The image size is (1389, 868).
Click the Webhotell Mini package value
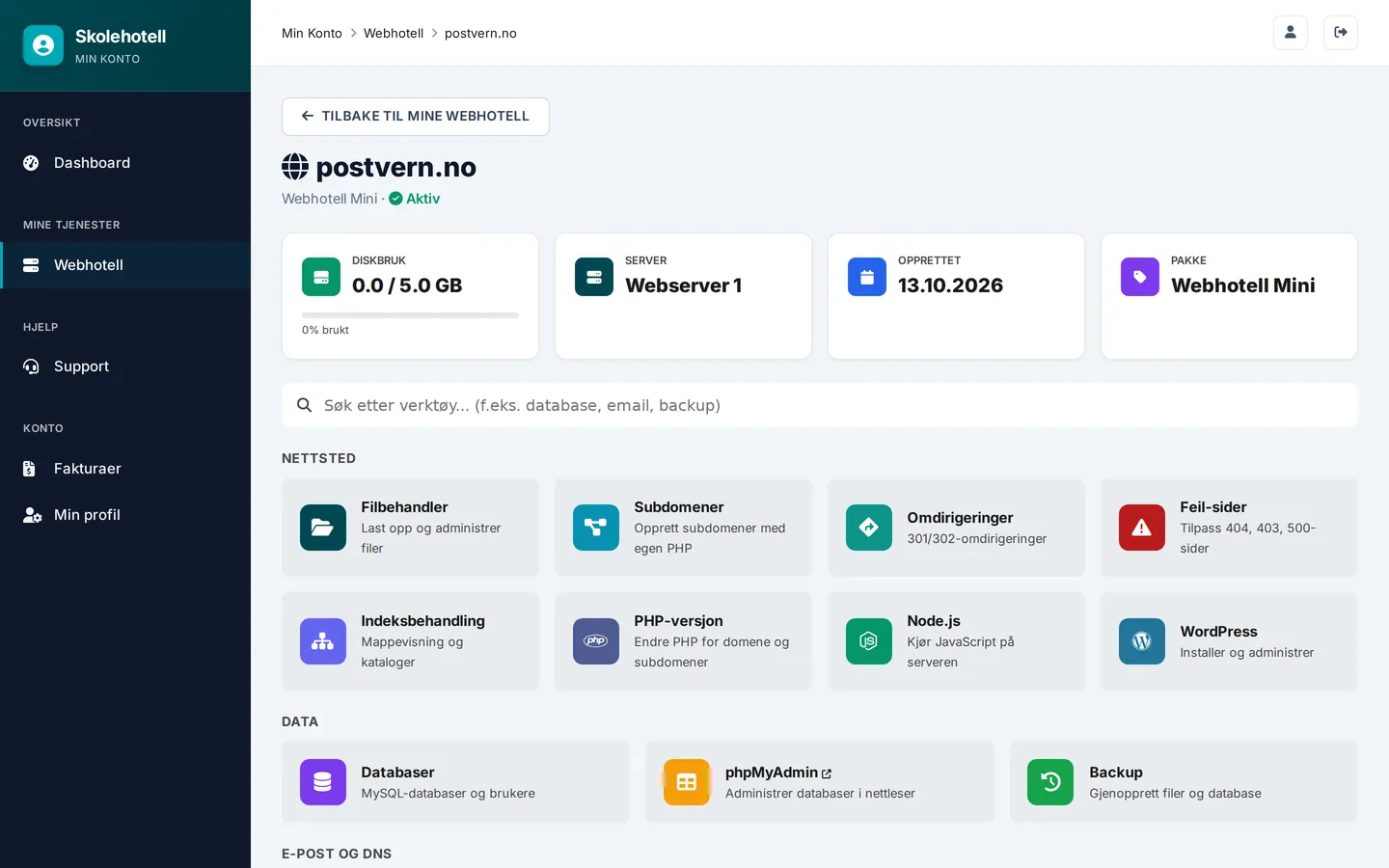pos(1242,285)
